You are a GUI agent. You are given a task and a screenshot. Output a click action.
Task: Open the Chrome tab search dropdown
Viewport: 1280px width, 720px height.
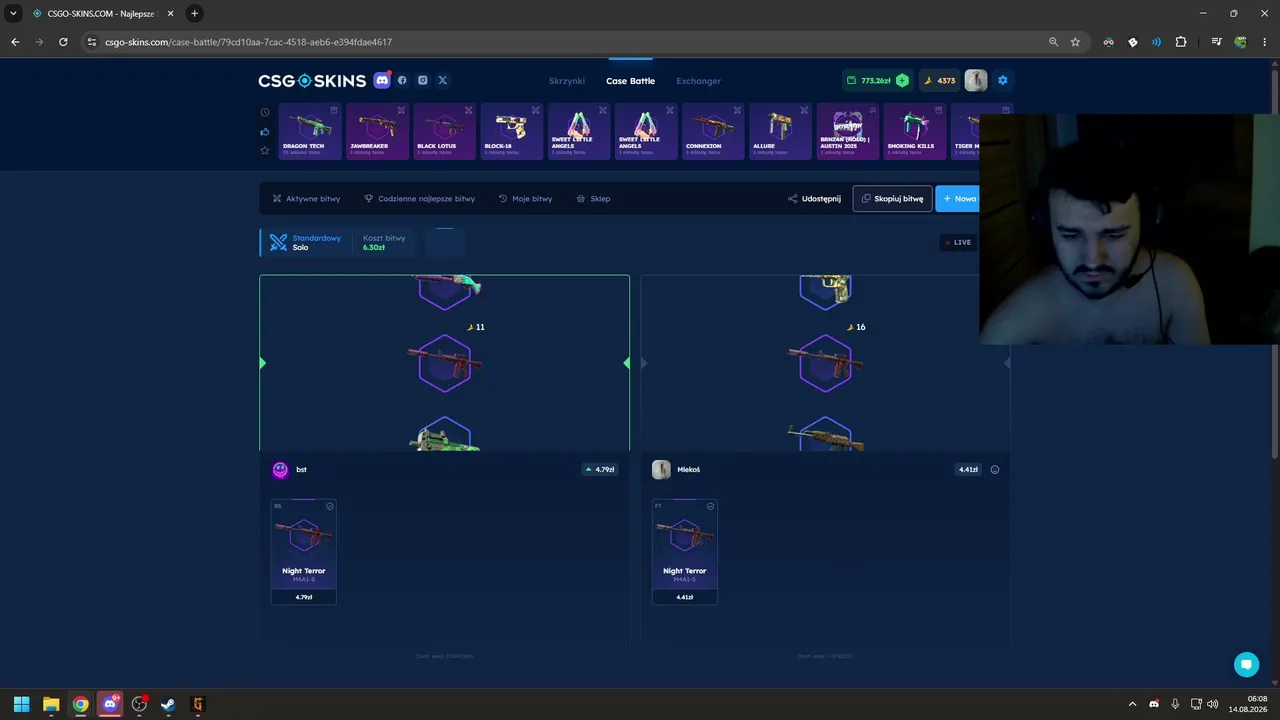pyautogui.click(x=13, y=13)
